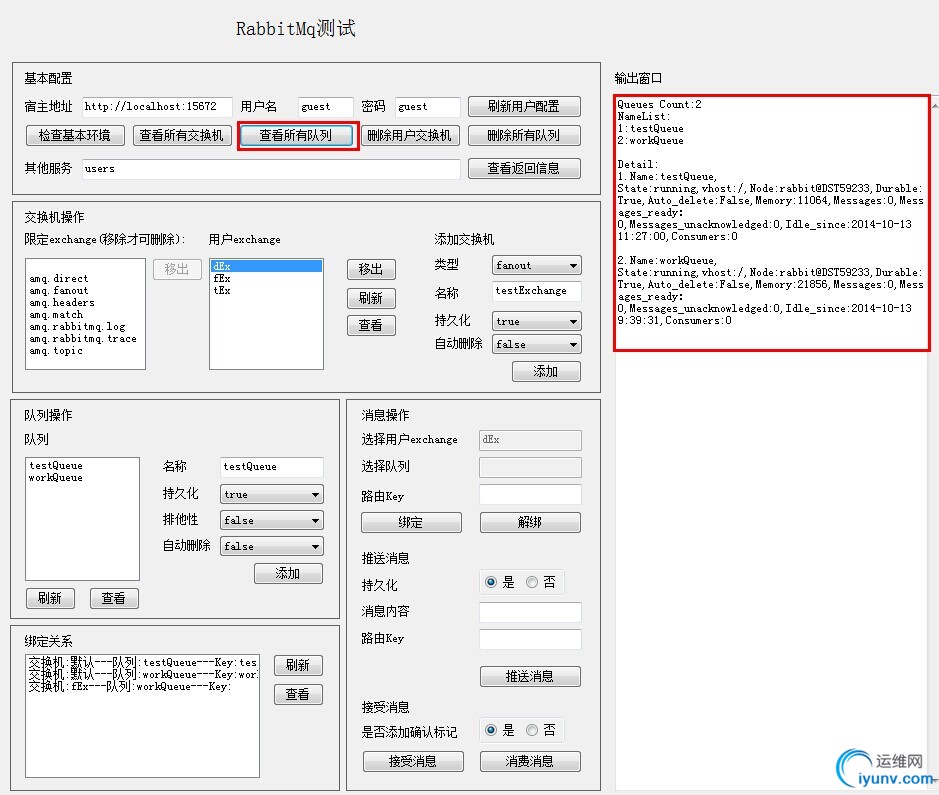Select amq.headers in restricted exchange list

62,302
